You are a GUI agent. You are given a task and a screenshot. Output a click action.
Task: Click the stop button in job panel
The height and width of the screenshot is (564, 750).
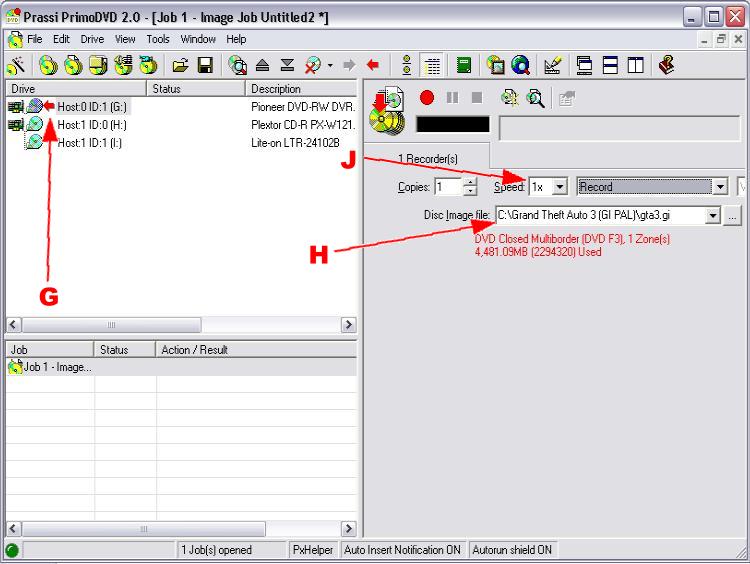(x=477, y=98)
